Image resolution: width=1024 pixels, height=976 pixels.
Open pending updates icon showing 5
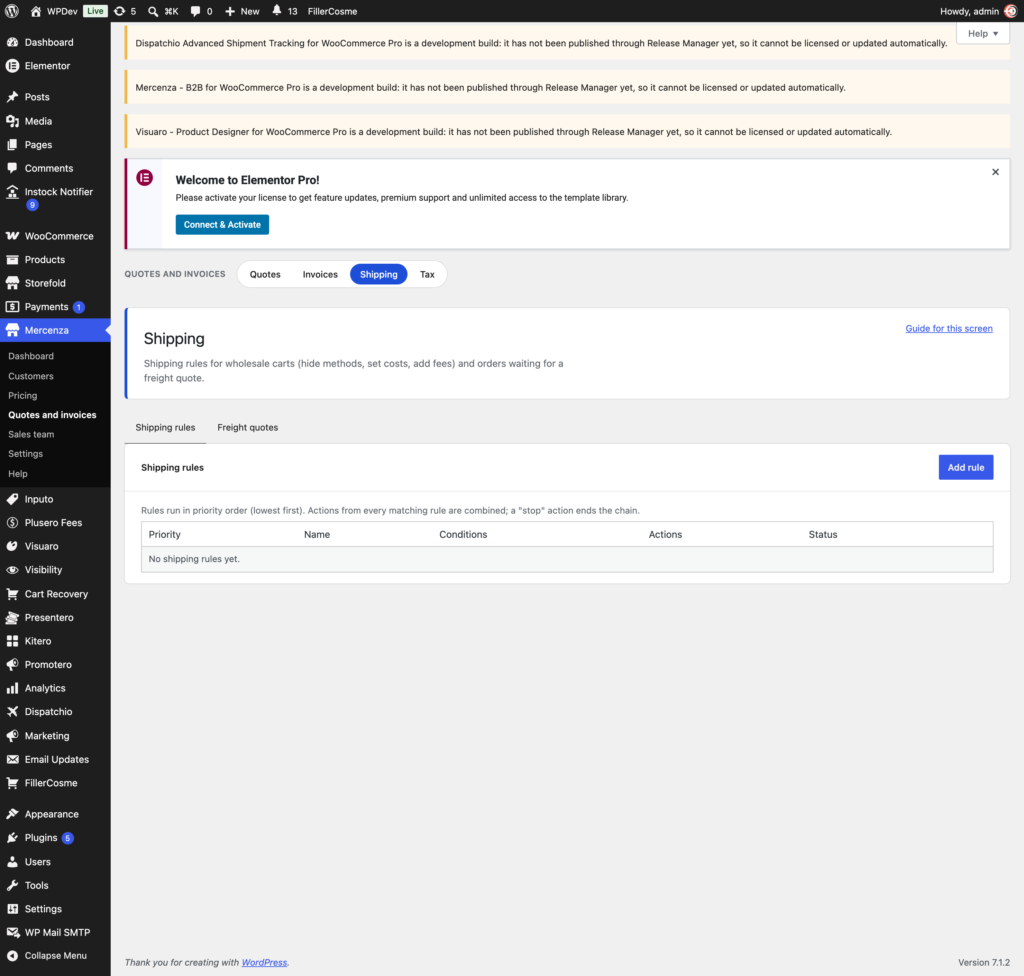pyautogui.click(x=120, y=11)
